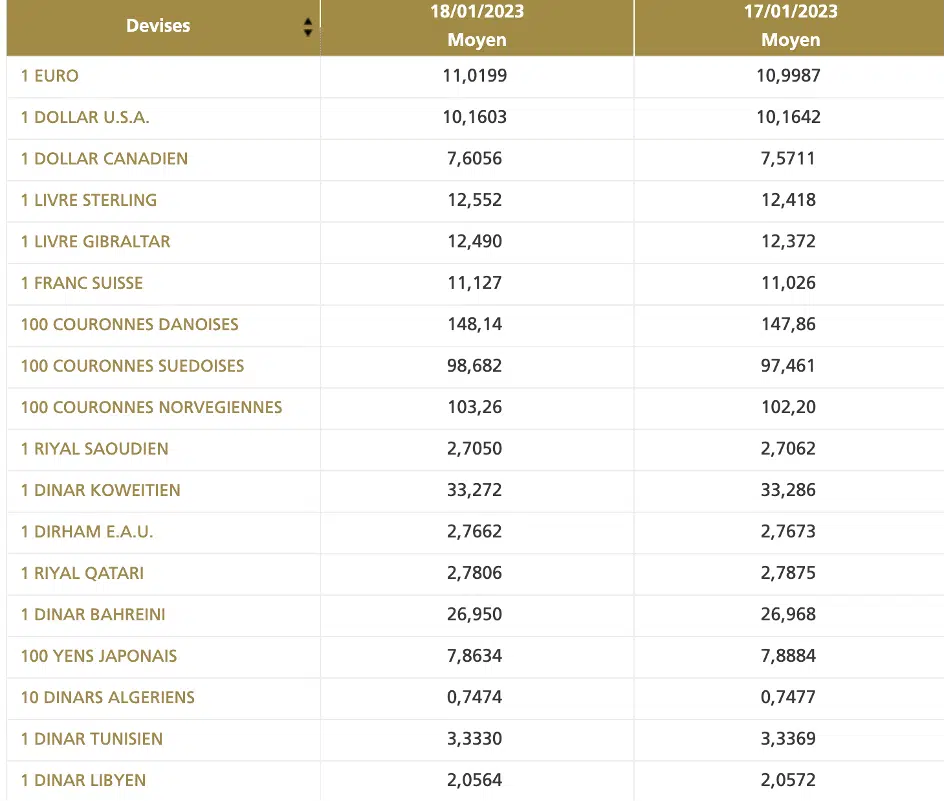The image size is (945, 802).
Task: Click the euro rate value 11,0199
Action: click(475, 76)
